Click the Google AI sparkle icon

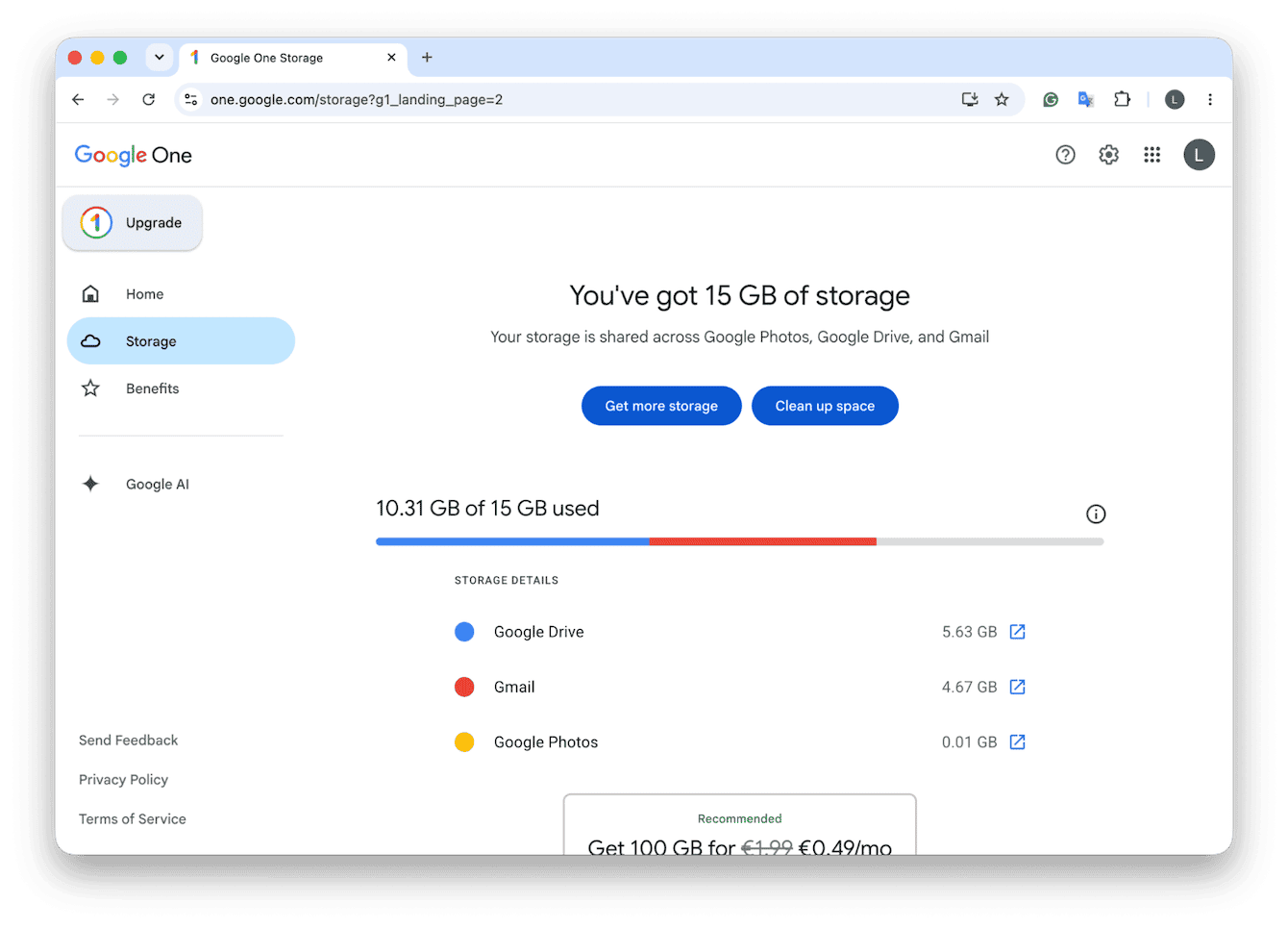tap(90, 484)
